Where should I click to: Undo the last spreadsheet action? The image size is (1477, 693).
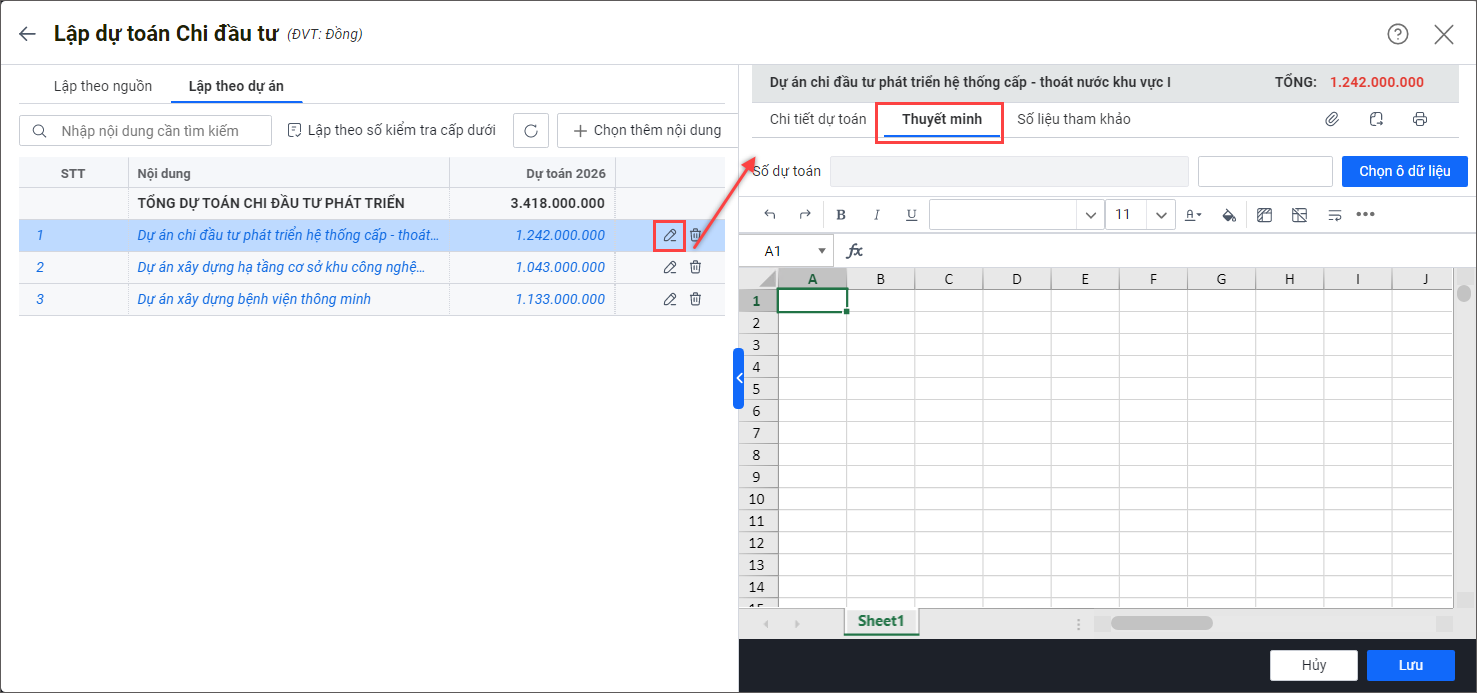769,215
